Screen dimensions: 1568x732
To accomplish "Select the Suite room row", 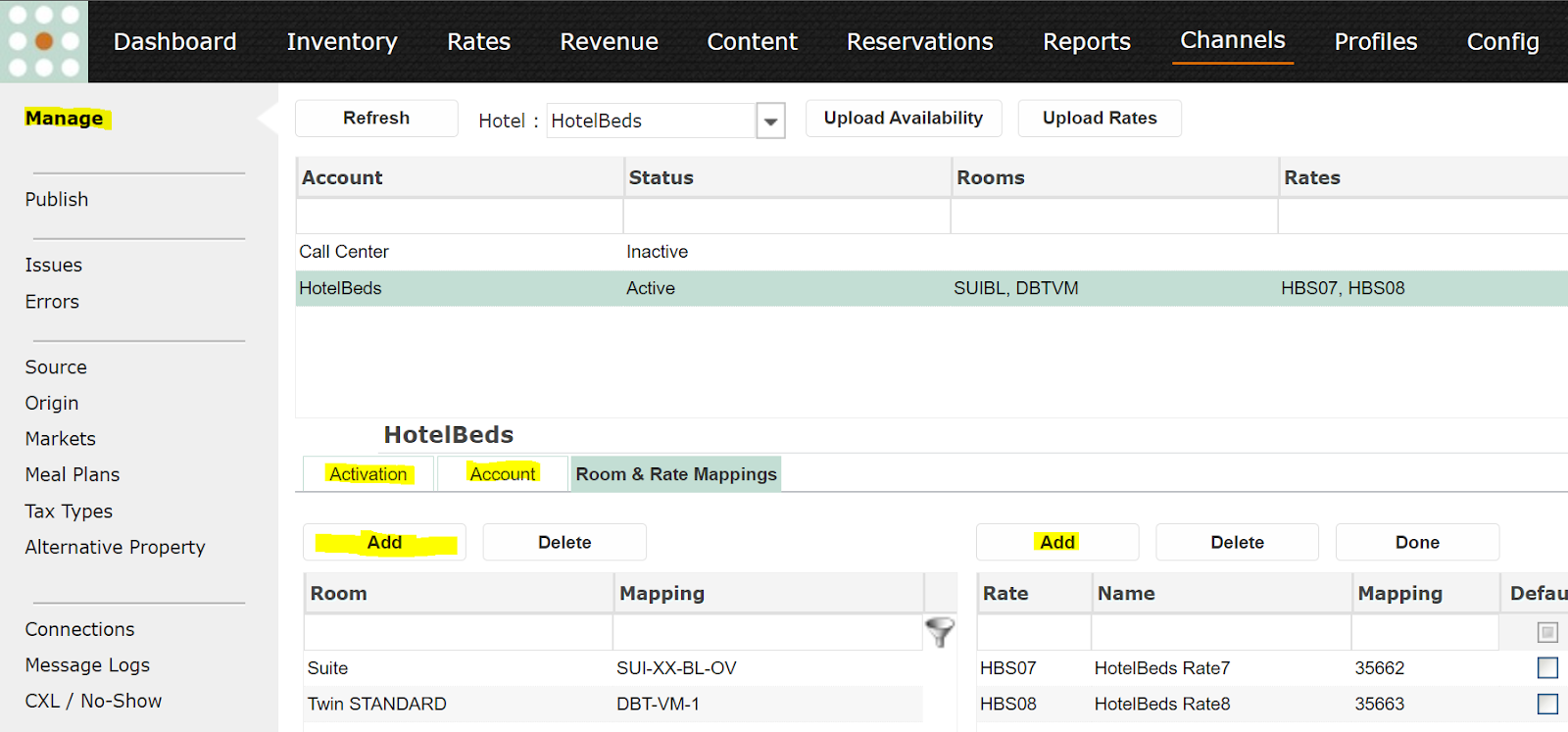I will [613, 667].
